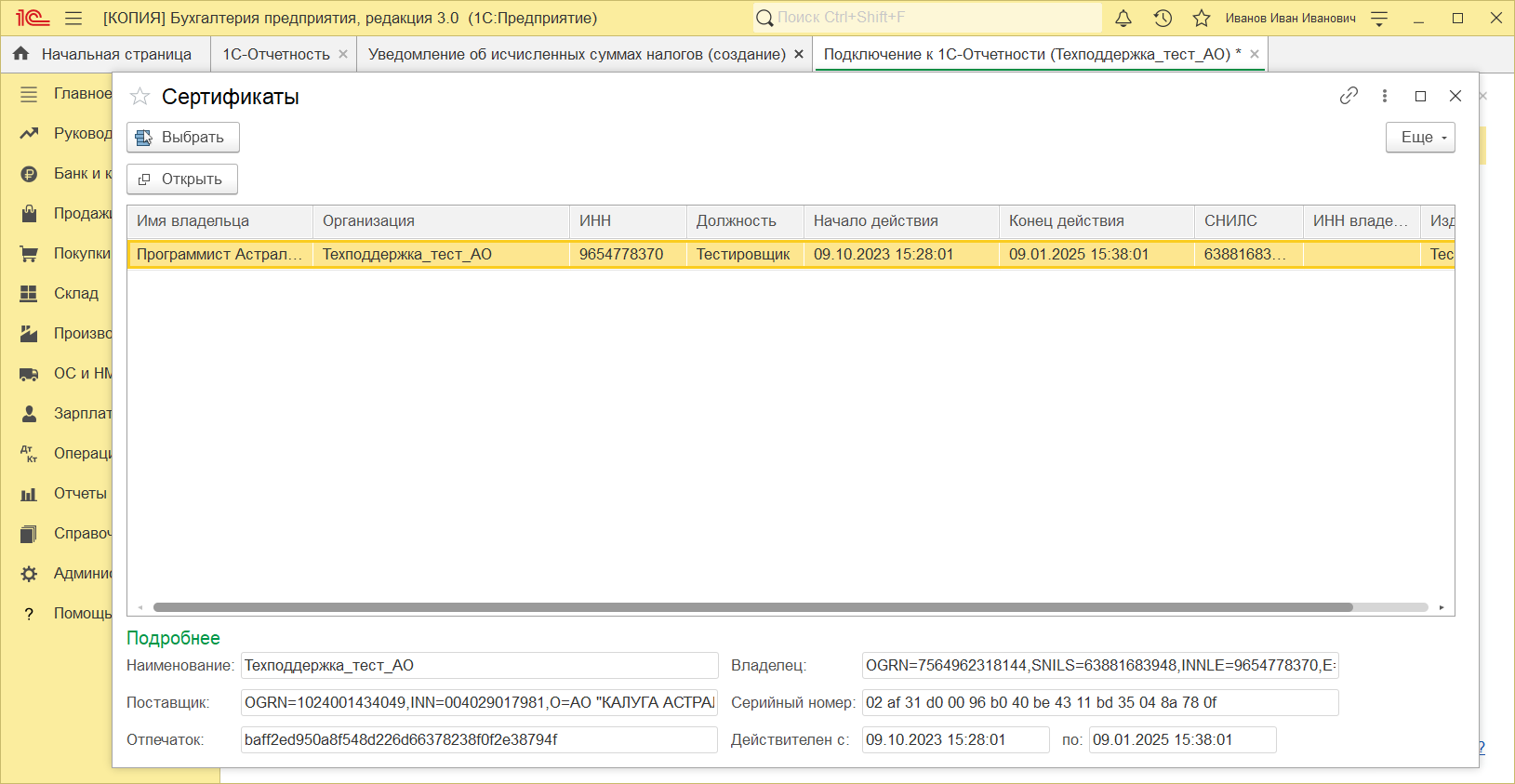This screenshot has height=784, width=1515.
Task: Click the Отпечаток field
Action: pos(480,740)
